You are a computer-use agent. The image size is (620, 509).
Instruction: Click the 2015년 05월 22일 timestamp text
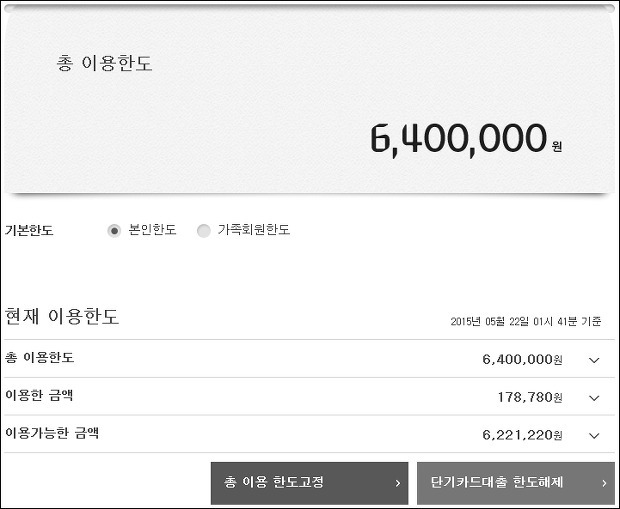[526, 321]
